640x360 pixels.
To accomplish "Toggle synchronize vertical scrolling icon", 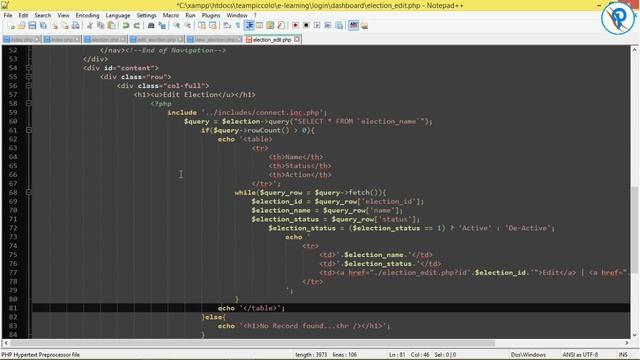I will [x=202, y=26].
